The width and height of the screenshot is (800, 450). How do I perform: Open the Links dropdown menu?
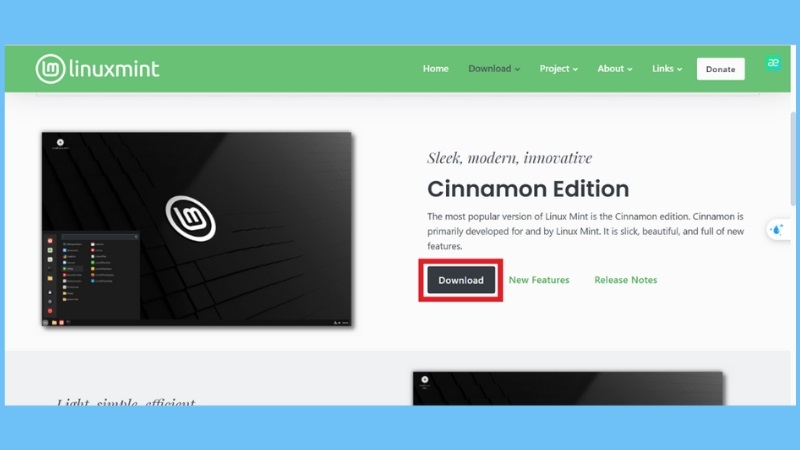[667, 68]
